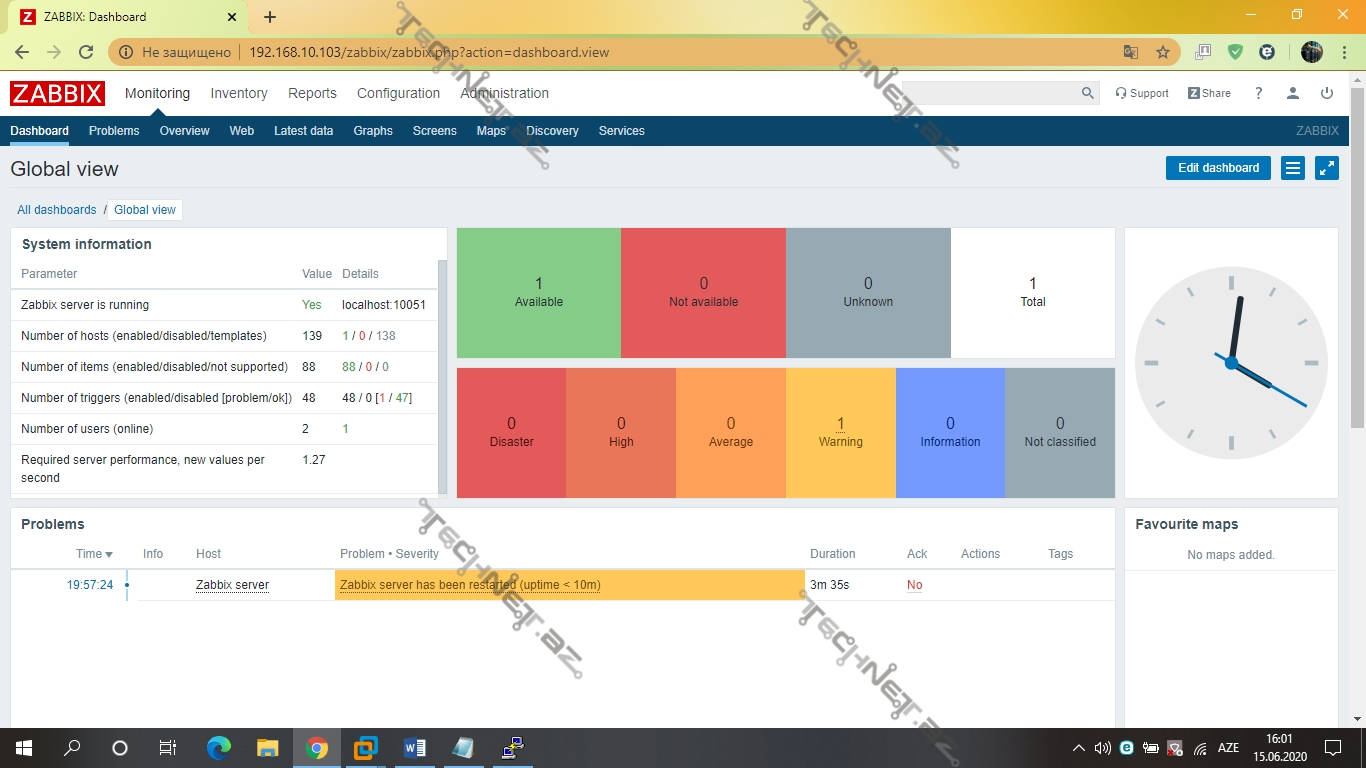Image resolution: width=1366 pixels, height=768 pixels.
Task: Open Chrome from the Windows taskbar
Action: pos(317,748)
